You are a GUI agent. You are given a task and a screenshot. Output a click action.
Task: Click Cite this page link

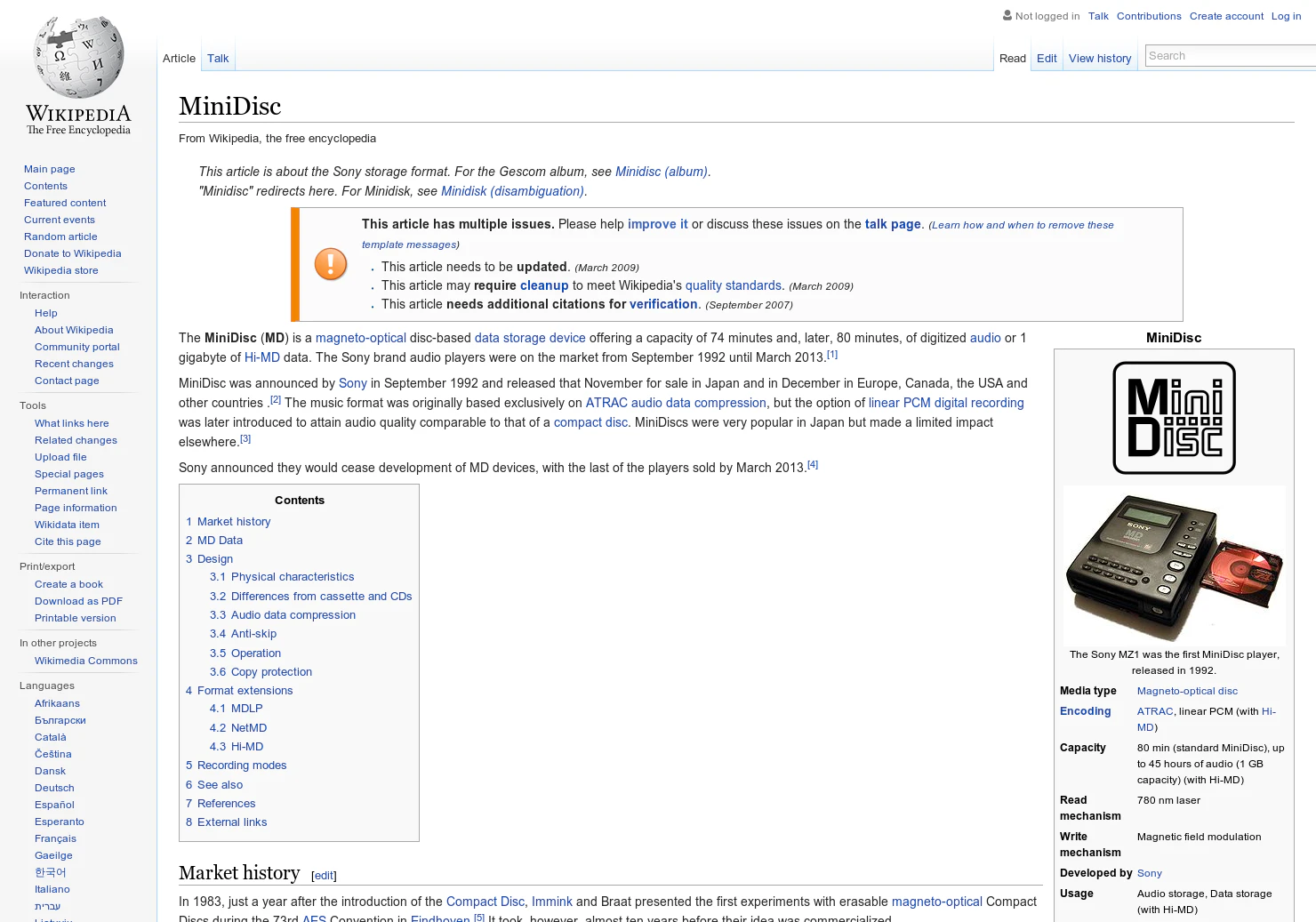68,541
